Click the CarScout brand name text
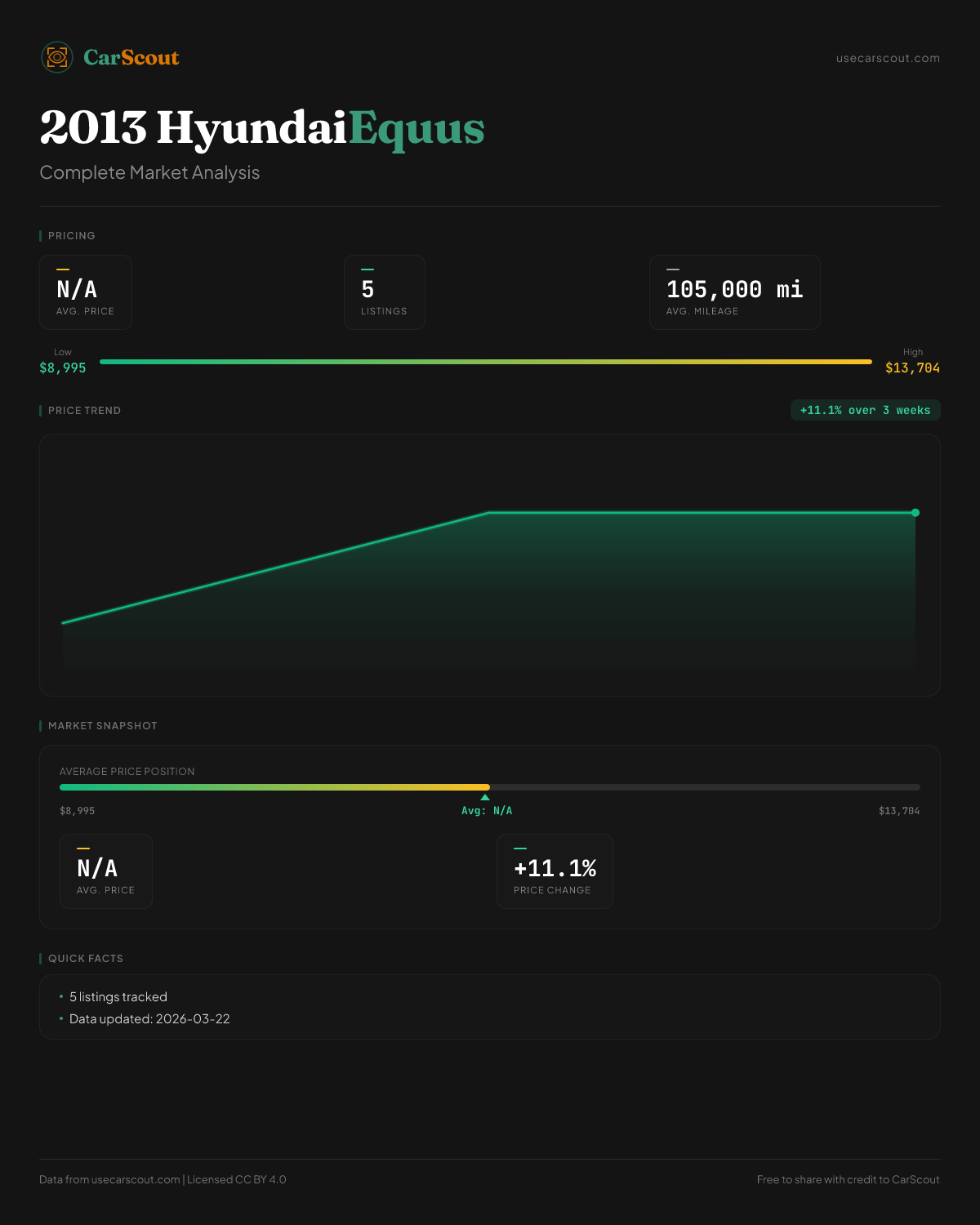Screen dimensions: 980x1225 (x=131, y=57)
